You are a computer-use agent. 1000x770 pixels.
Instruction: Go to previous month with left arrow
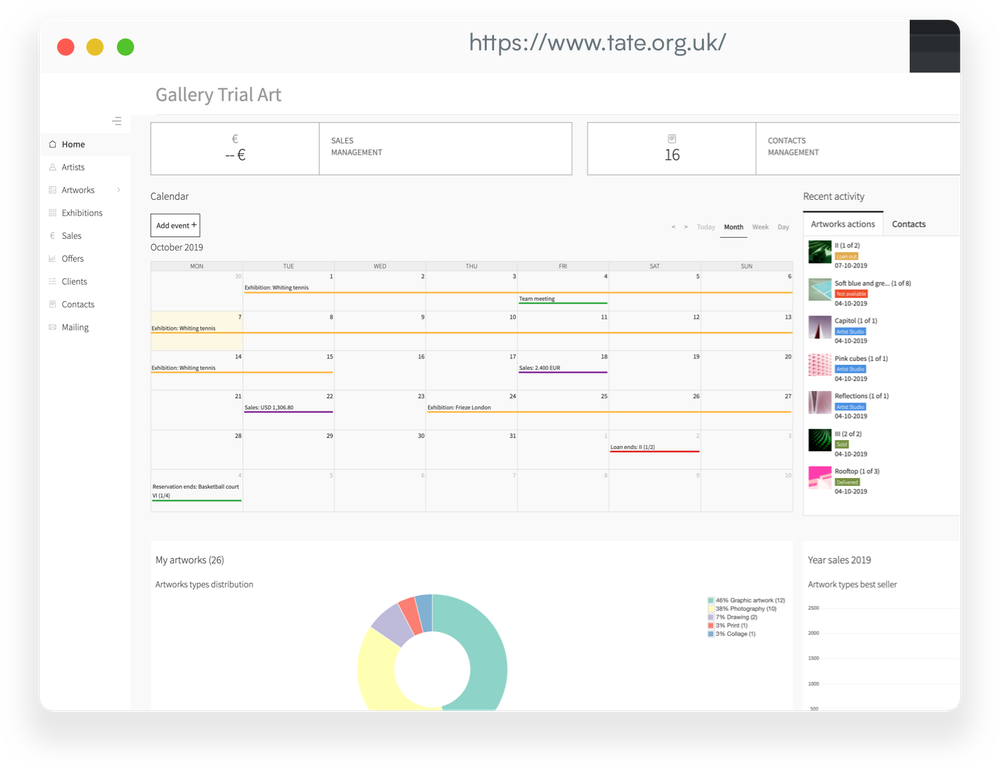pos(673,227)
